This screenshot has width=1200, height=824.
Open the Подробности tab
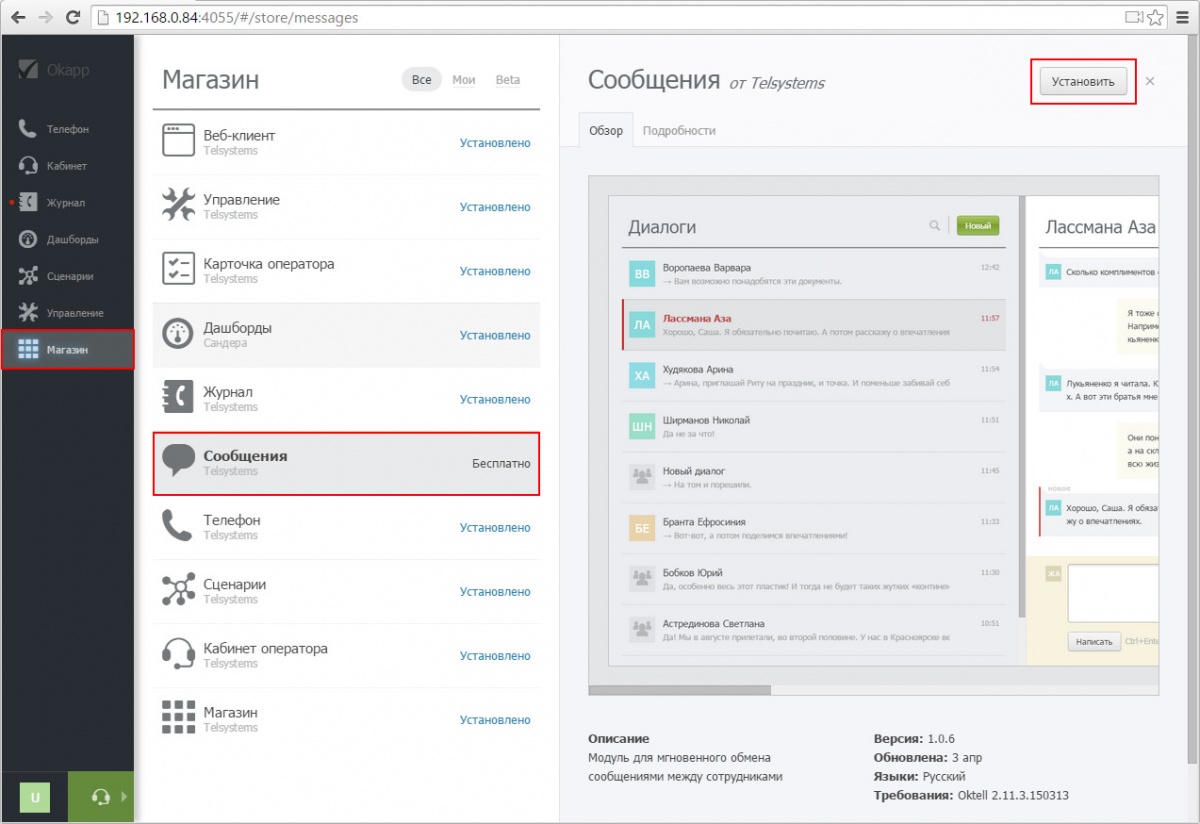[679, 131]
